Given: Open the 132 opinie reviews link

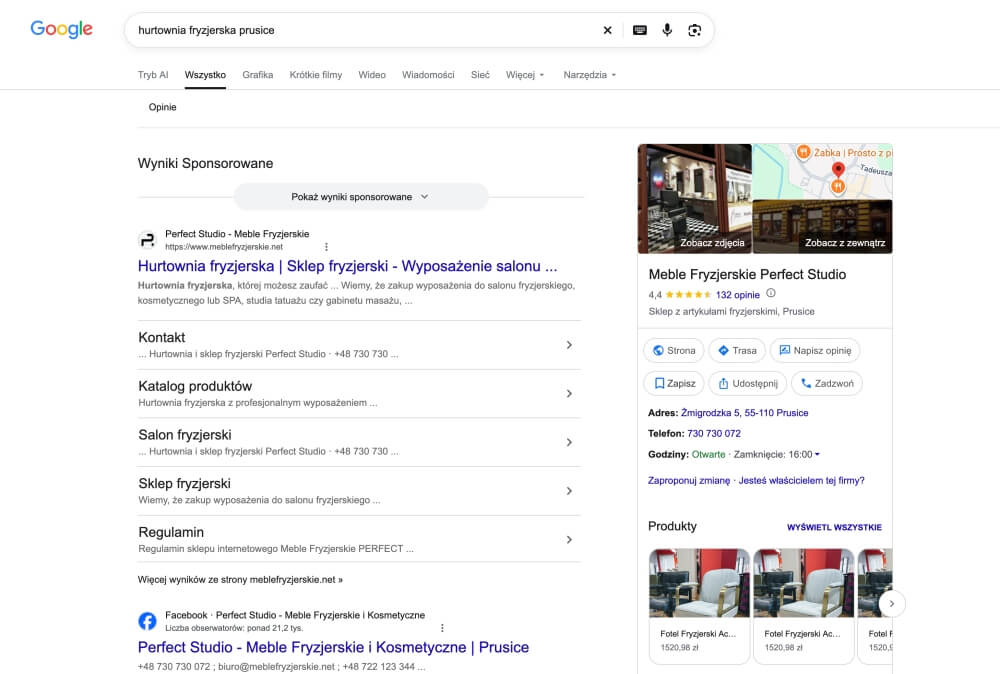Looking at the screenshot, I should [x=738, y=295].
